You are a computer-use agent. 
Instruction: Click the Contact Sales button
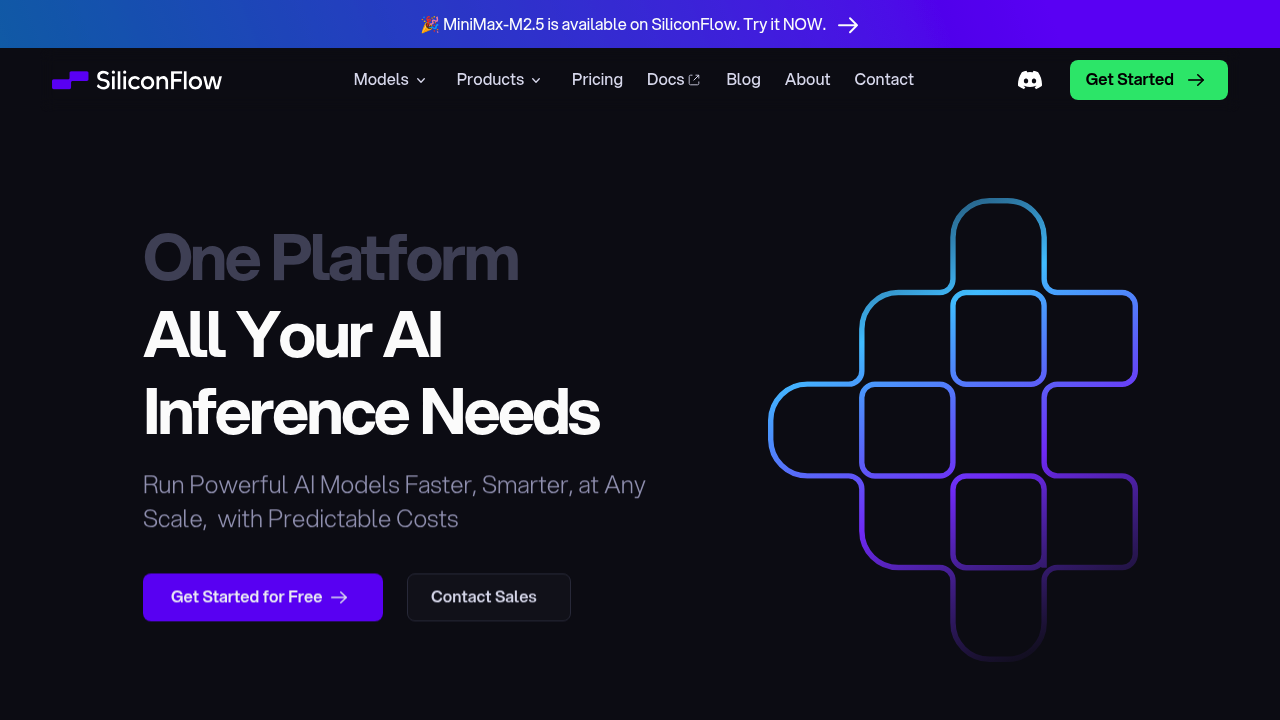[x=488, y=597]
